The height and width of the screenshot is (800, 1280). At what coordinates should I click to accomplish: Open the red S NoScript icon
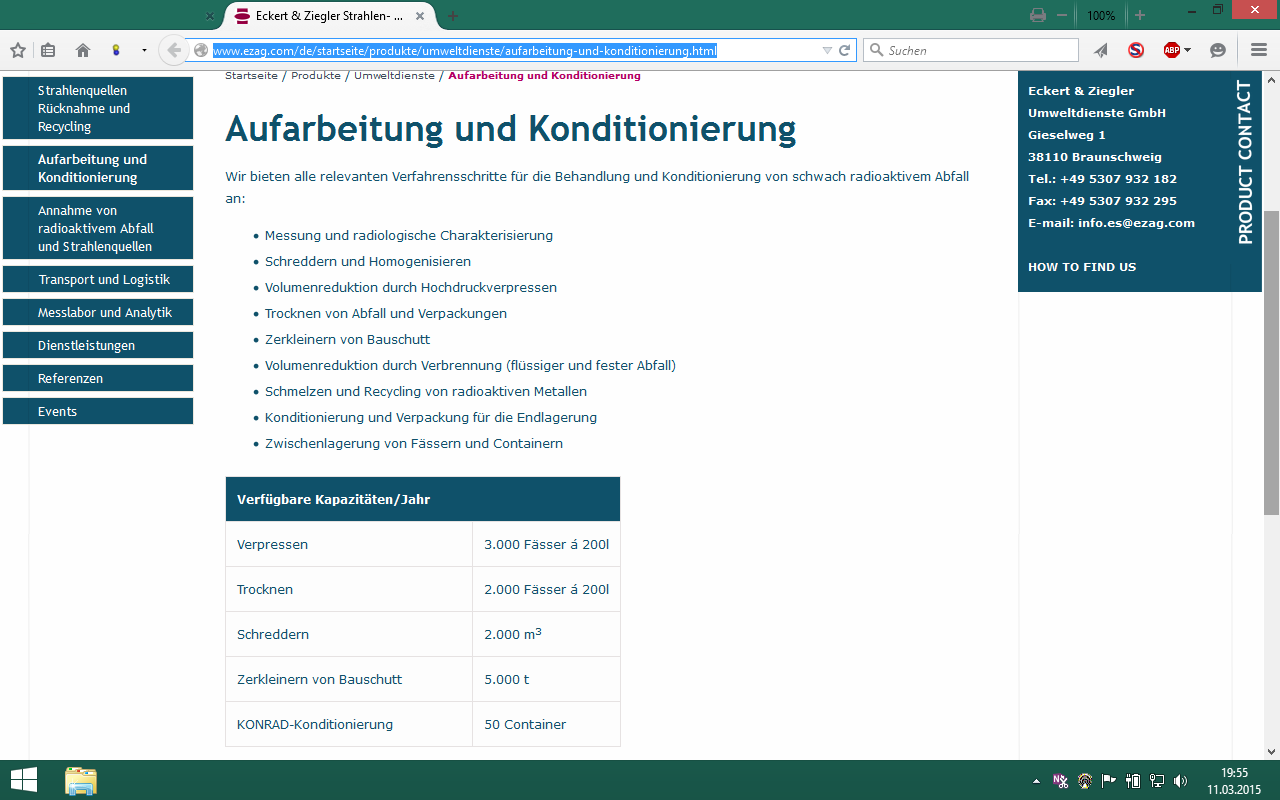point(1136,50)
